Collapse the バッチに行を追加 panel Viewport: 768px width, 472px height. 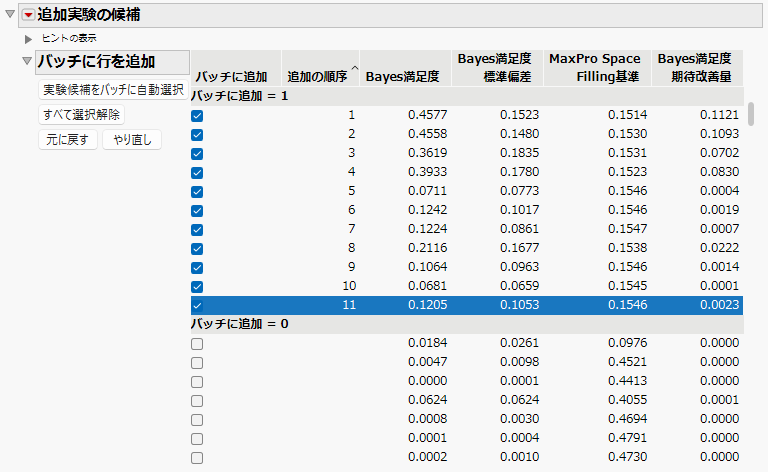(27, 61)
